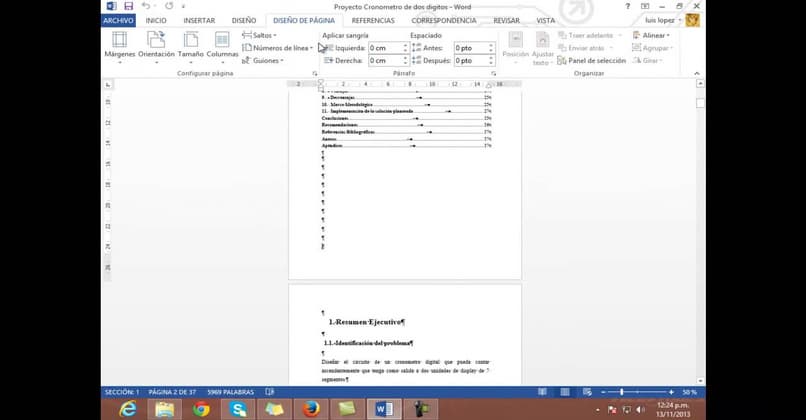Open the Orientación options

click(156, 47)
